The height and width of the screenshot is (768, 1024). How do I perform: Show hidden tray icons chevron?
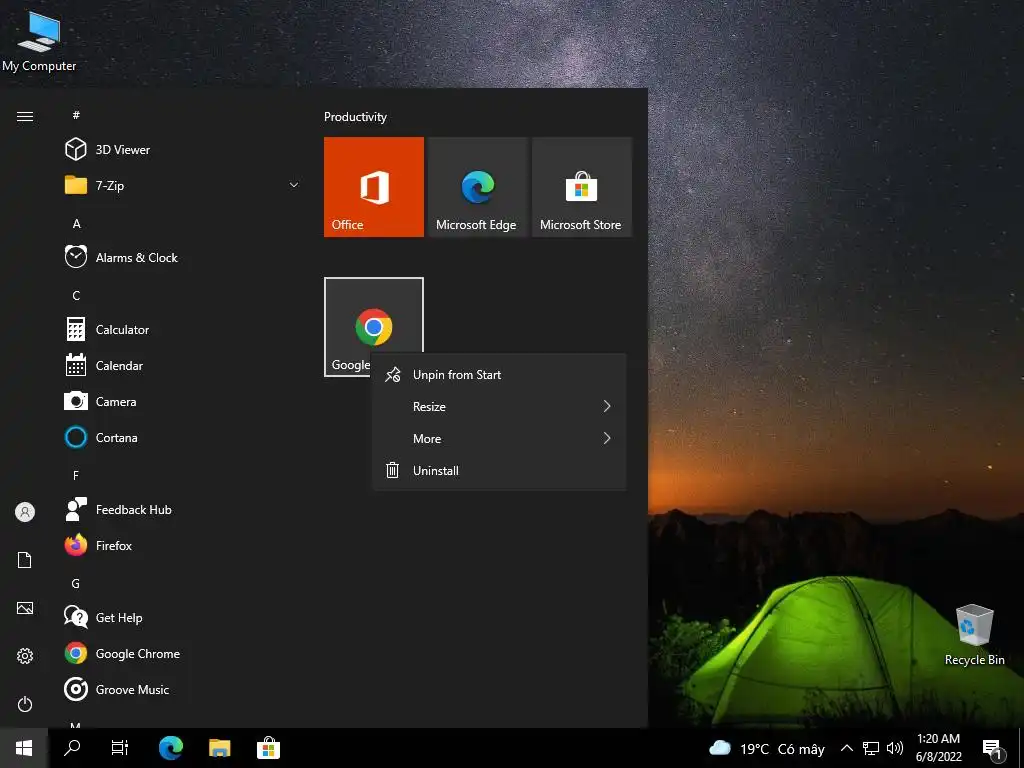tap(846, 748)
